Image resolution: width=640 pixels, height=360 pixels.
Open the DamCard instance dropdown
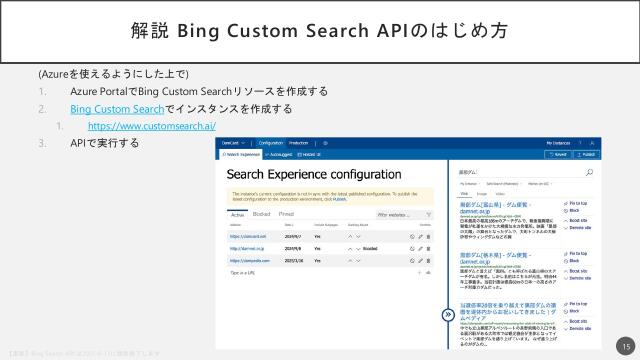click(233, 143)
